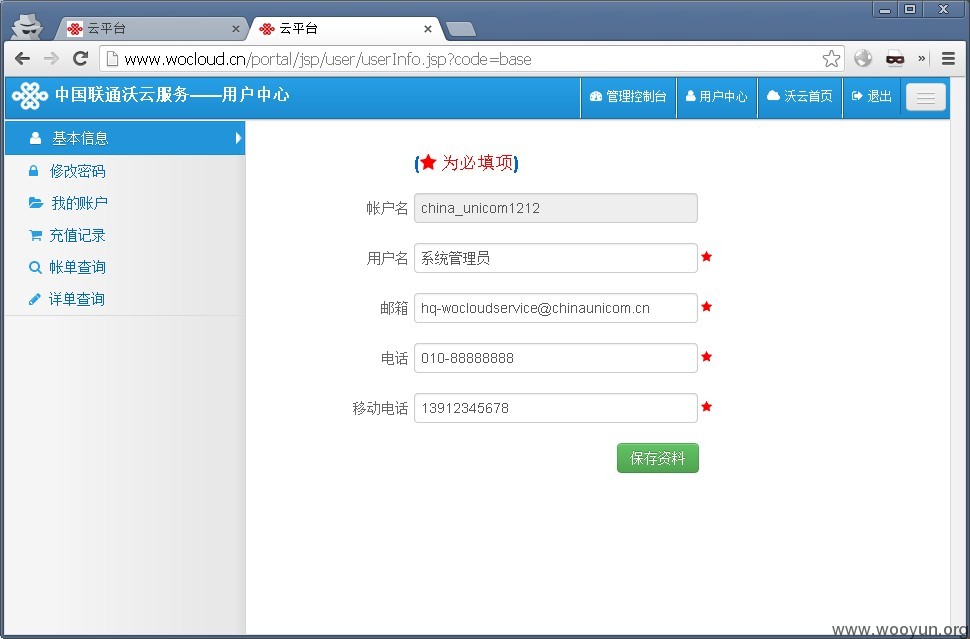Reload the page with refresh icon
970x639 pixels.
80,59
